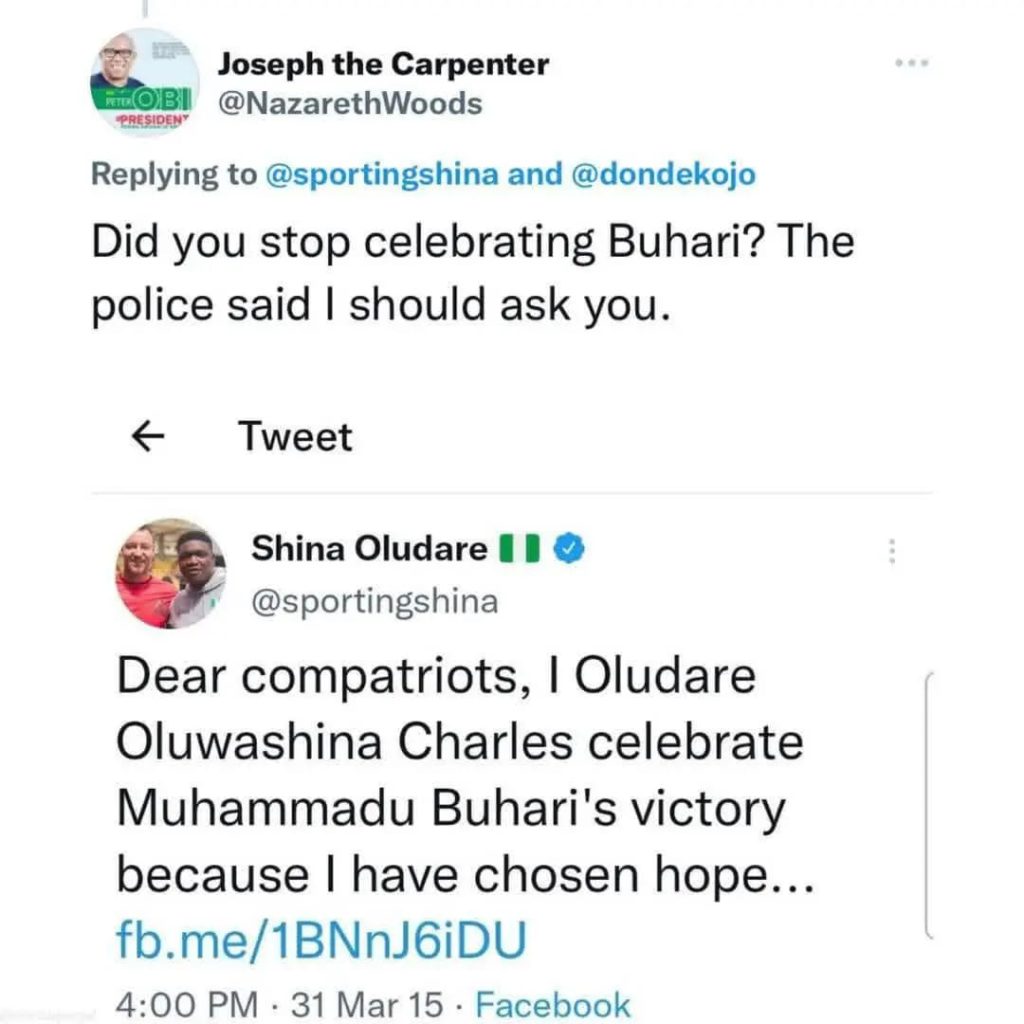This screenshot has width=1024, height=1024.
Task: Click the Tweet header title
Action: point(295,437)
